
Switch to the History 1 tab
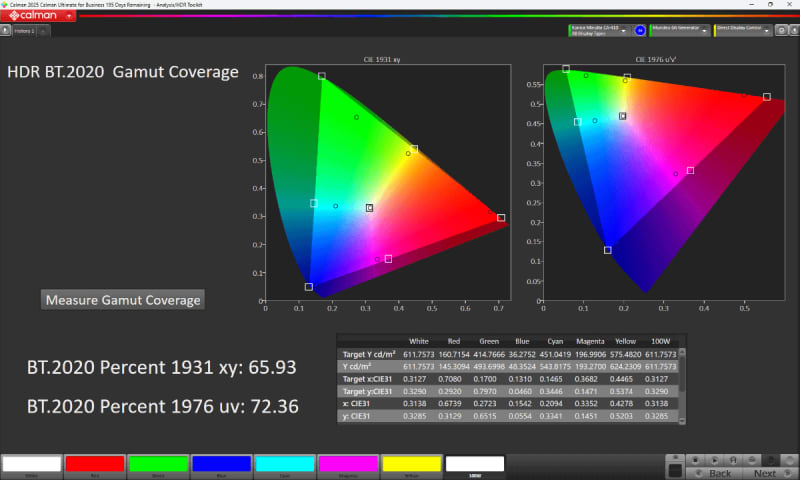coord(24,31)
